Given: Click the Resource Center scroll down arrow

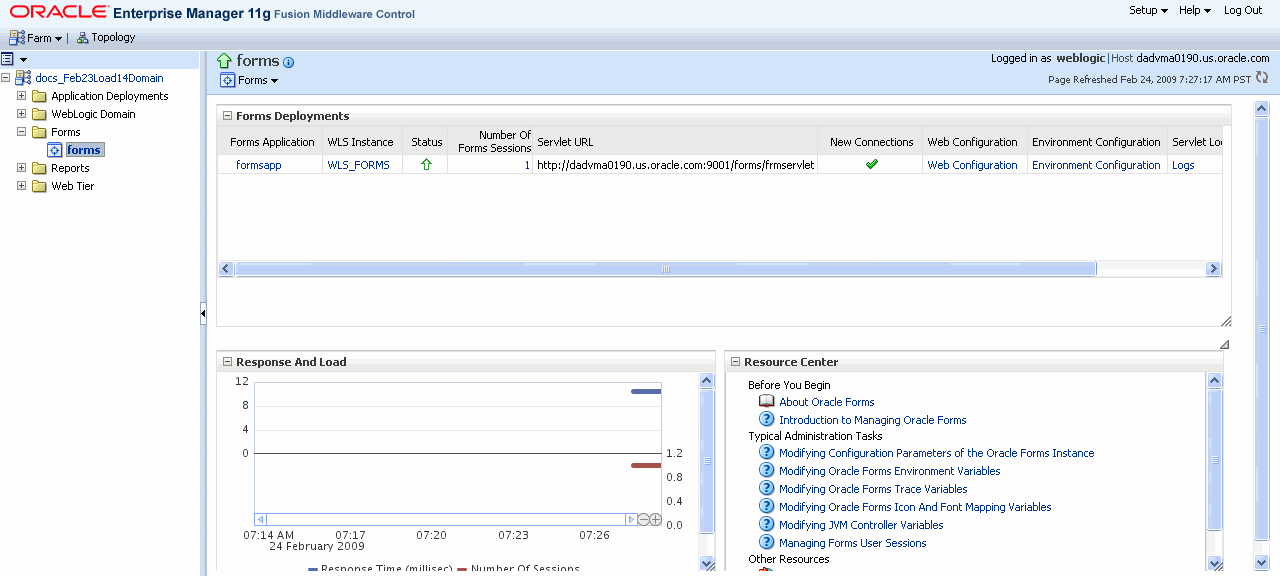Looking at the screenshot, I should click(x=1215, y=563).
